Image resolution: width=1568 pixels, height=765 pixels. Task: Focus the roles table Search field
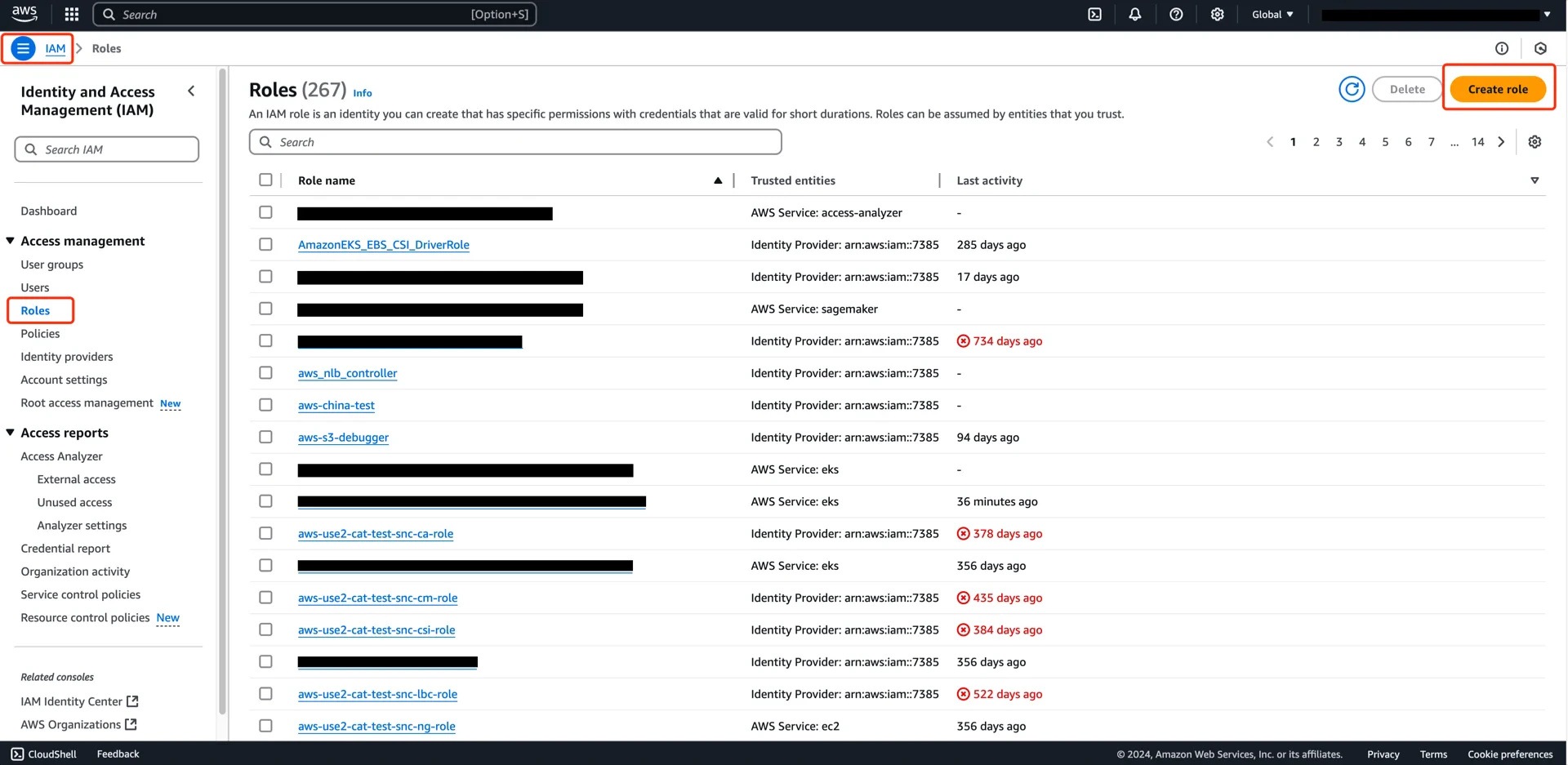coord(515,142)
